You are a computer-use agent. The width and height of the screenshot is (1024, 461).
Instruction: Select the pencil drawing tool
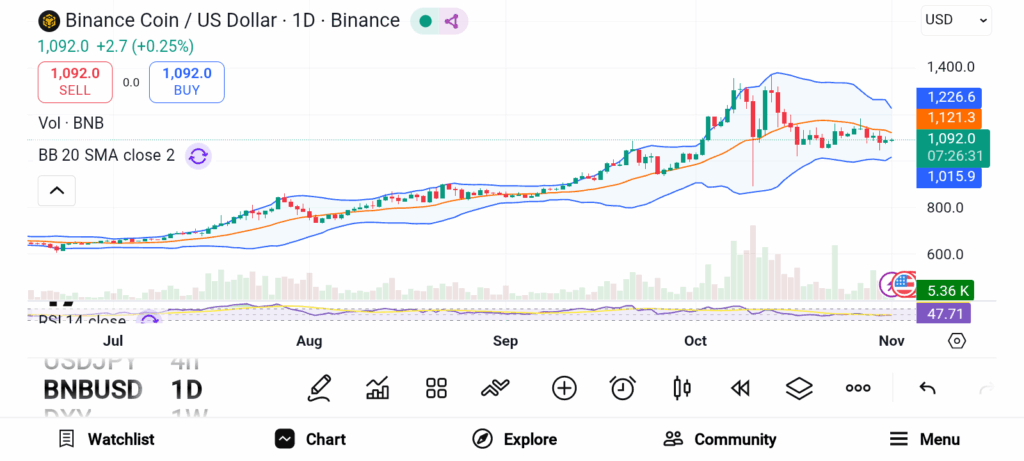320,388
